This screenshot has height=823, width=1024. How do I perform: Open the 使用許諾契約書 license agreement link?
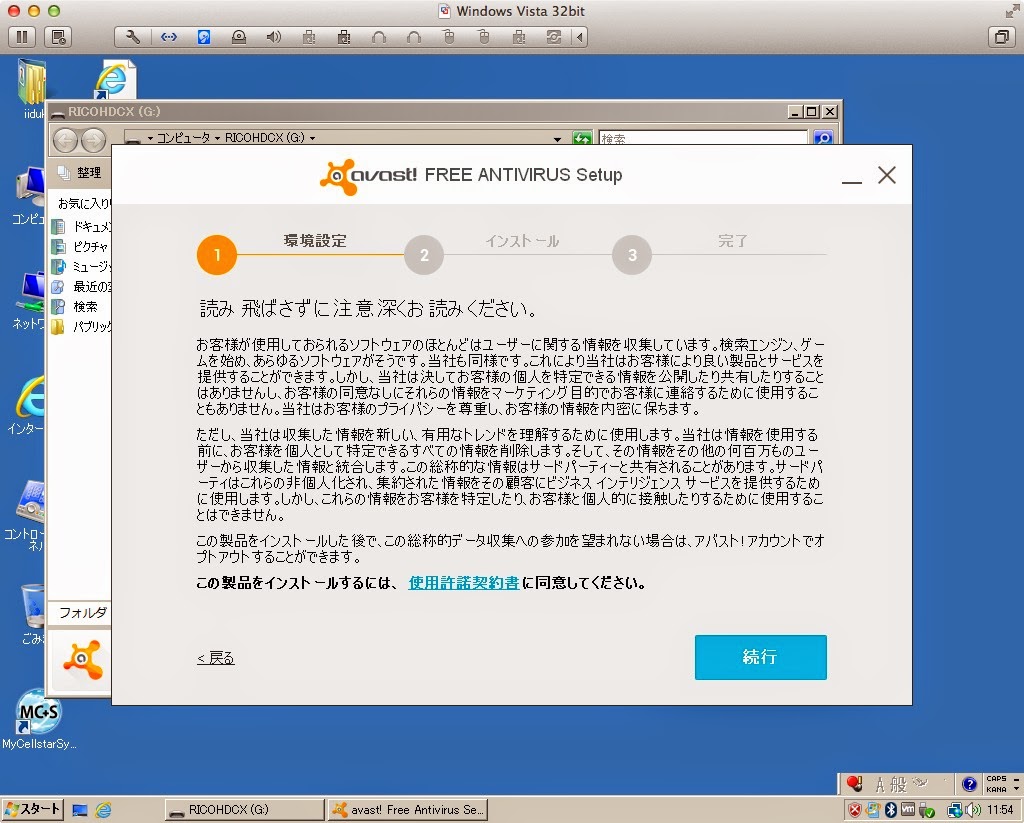pos(464,583)
